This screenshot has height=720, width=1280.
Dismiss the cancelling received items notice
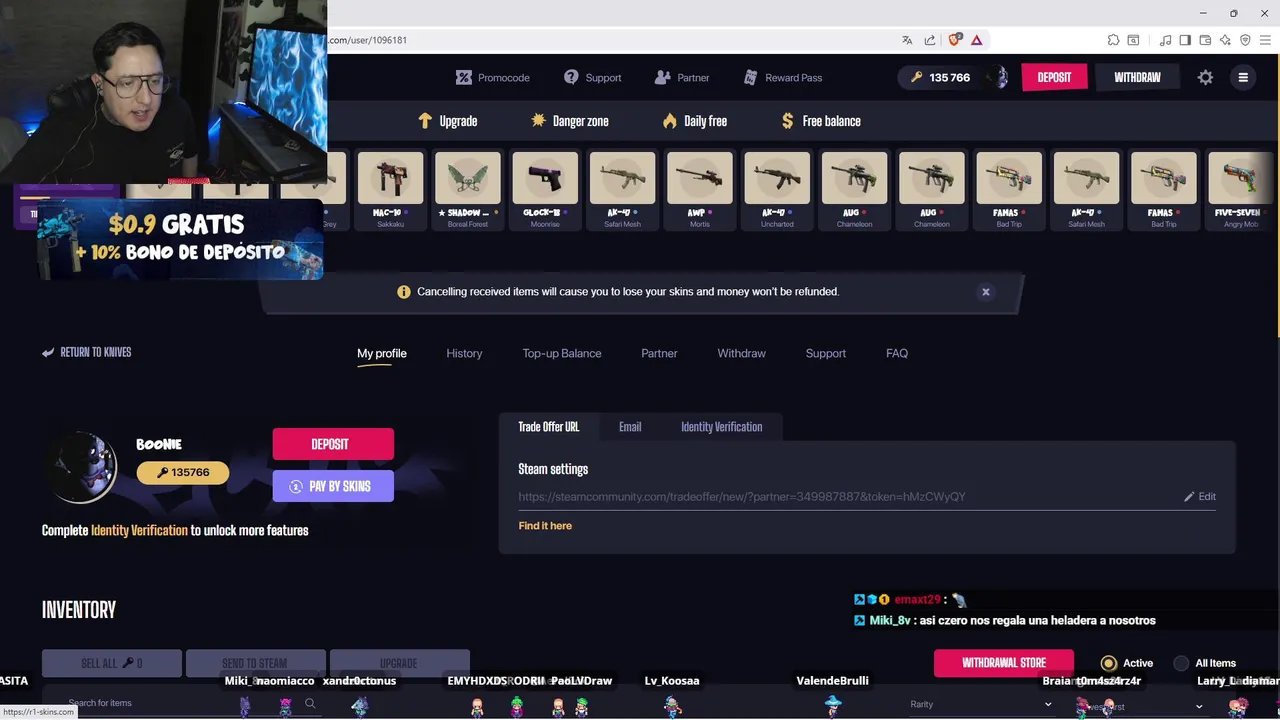pos(985,292)
